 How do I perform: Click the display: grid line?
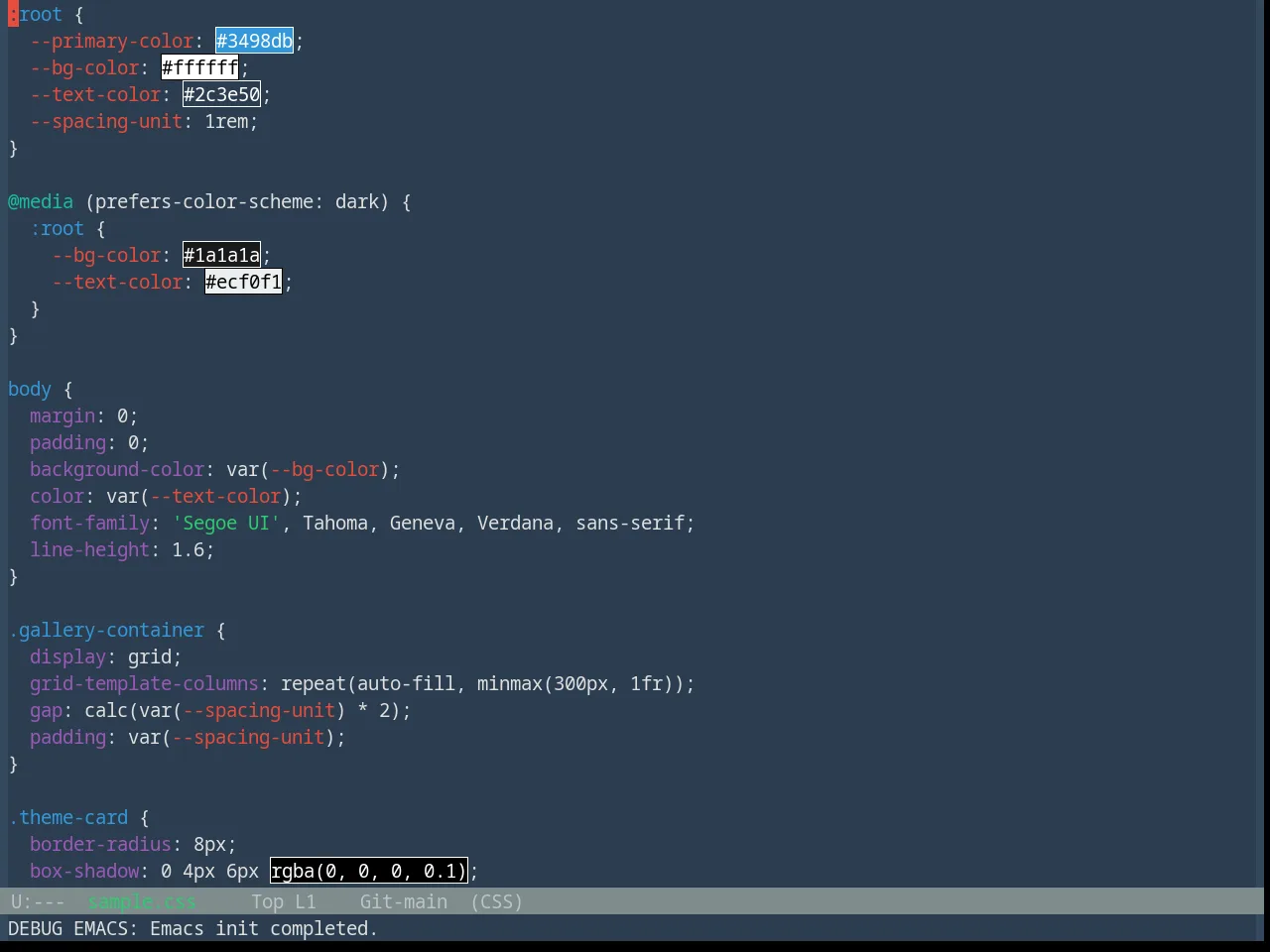106,656
